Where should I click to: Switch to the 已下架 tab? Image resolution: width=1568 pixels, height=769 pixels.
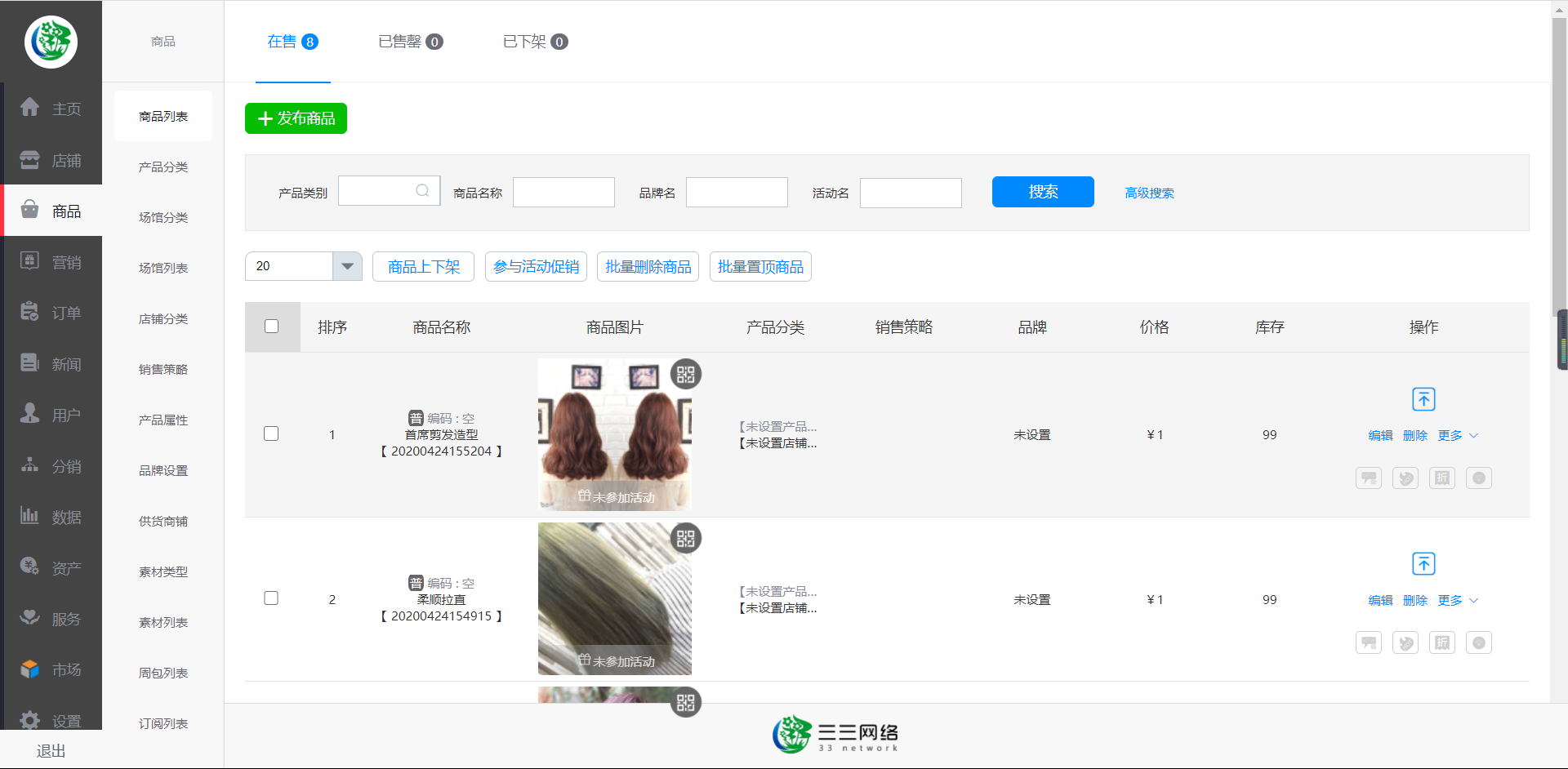point(535,42)
